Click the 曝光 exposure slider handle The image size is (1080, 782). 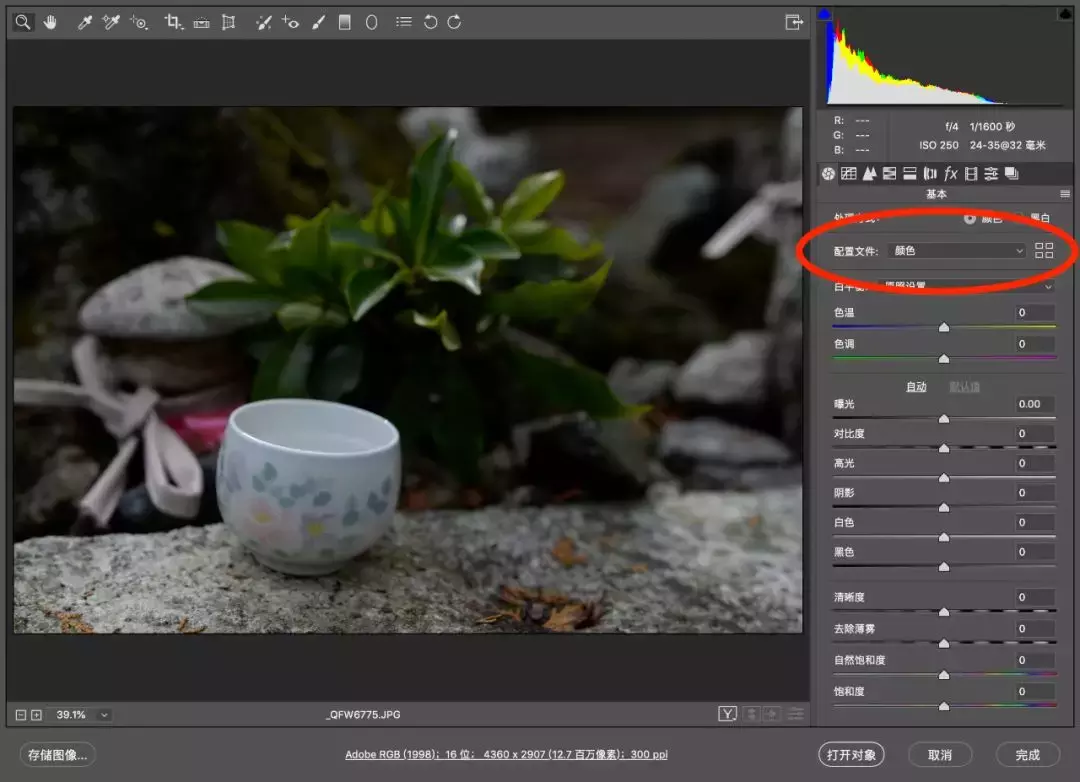(x=944, y=419)
